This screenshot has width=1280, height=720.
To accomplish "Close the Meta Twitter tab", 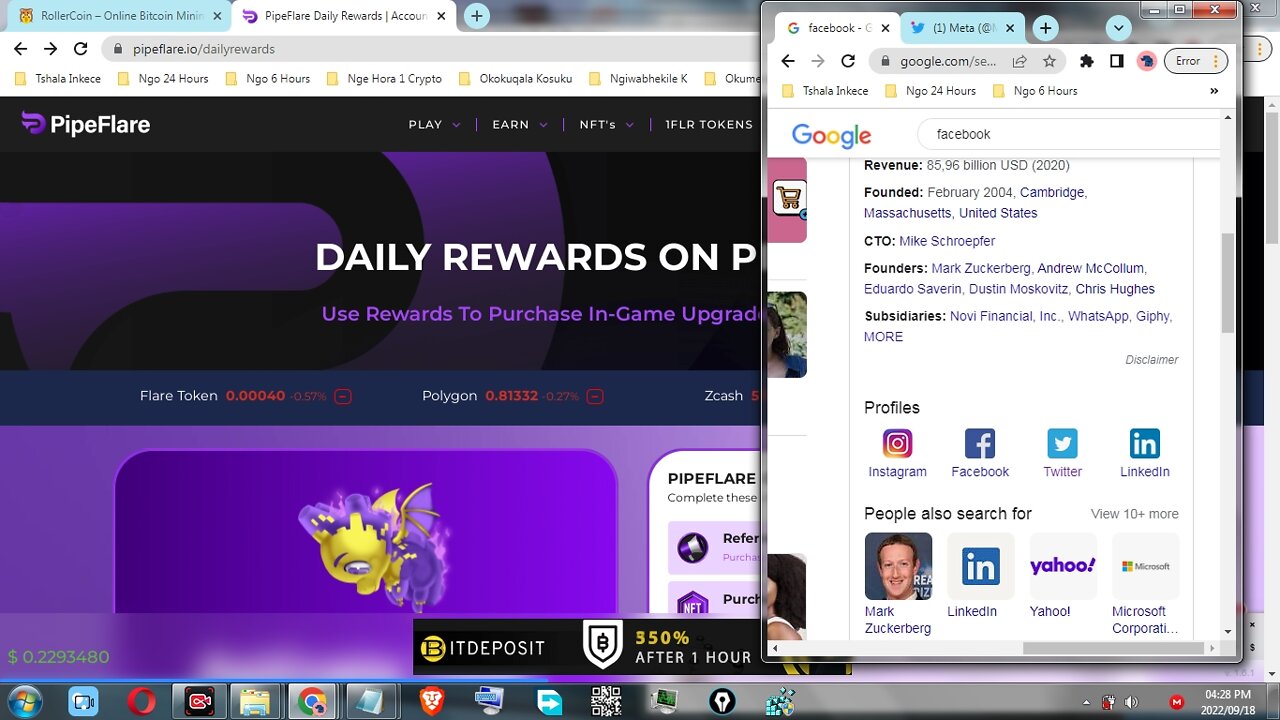I will (x=1010, y=28).
